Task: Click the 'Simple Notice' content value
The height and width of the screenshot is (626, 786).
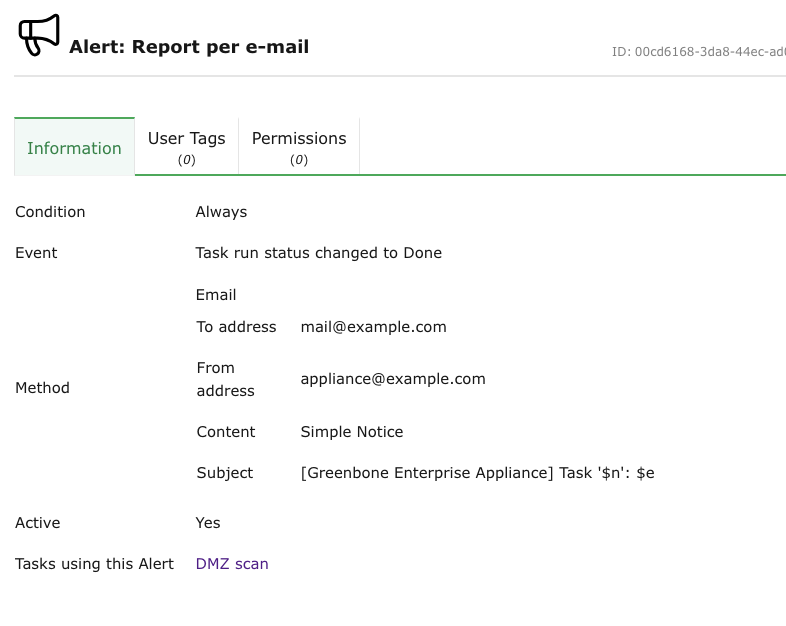Action: (352, 432)
